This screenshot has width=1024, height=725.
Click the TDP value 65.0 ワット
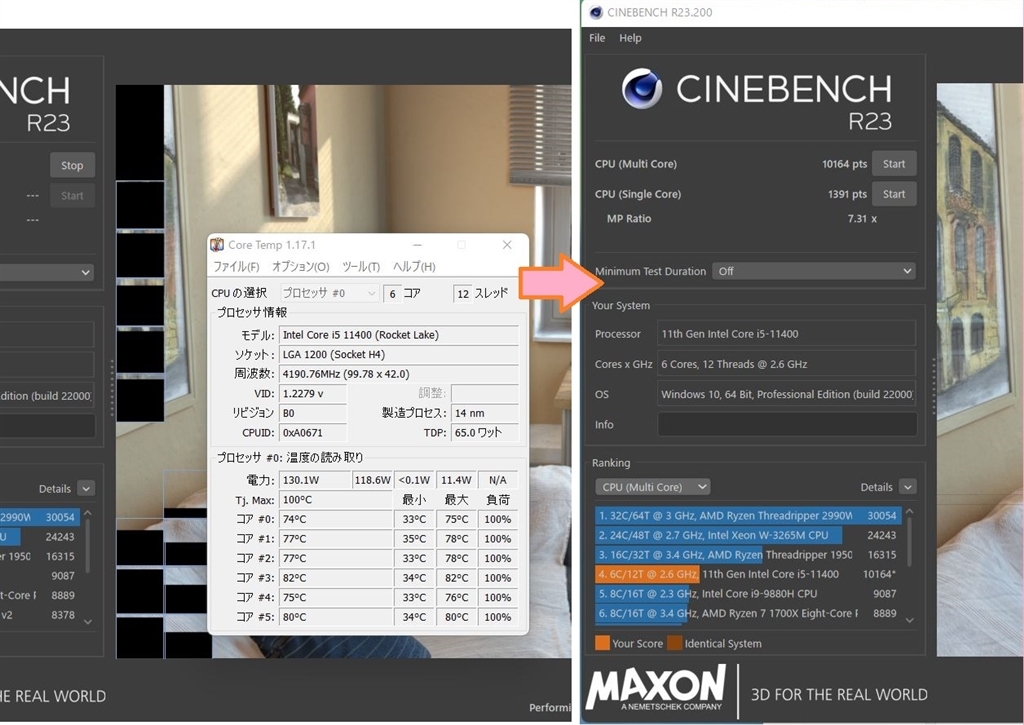pyautogui.click(x=485, y=433)
